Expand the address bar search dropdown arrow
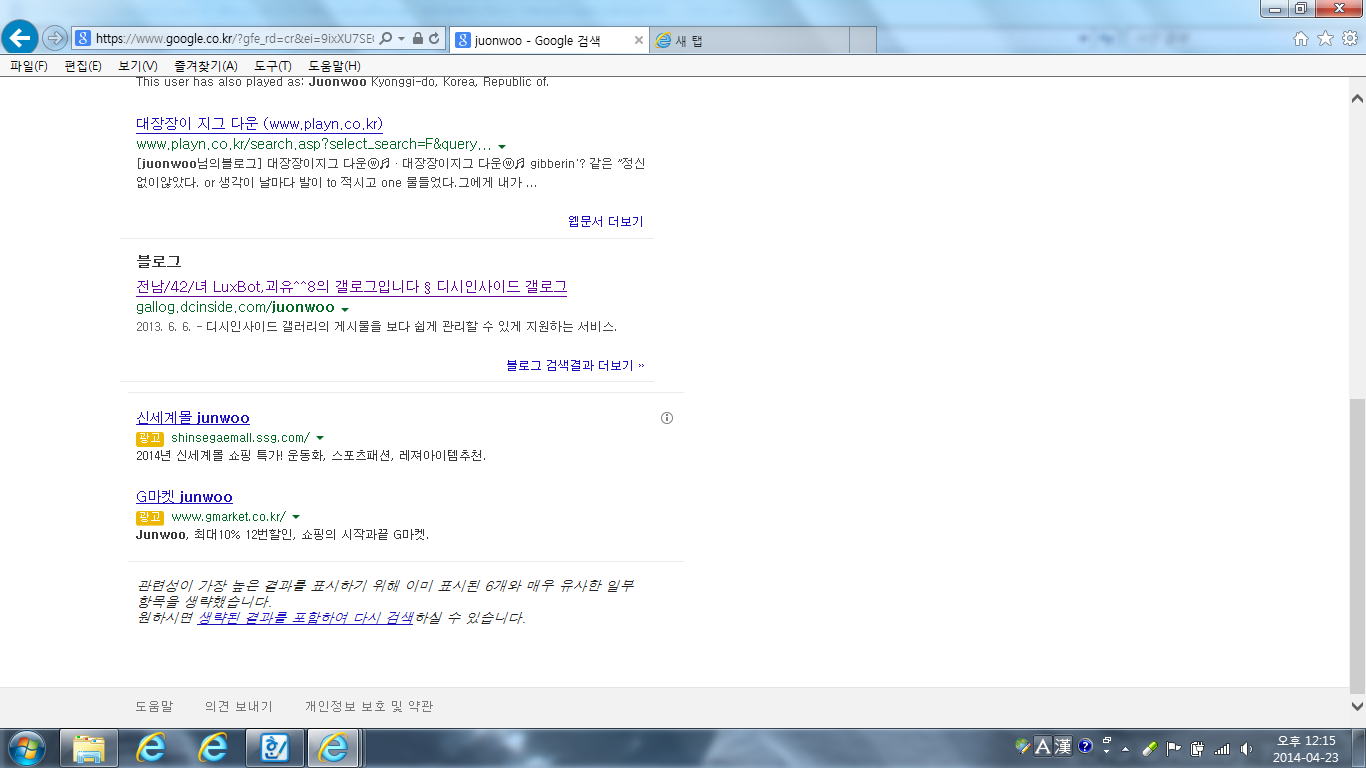 coord(401,39)
